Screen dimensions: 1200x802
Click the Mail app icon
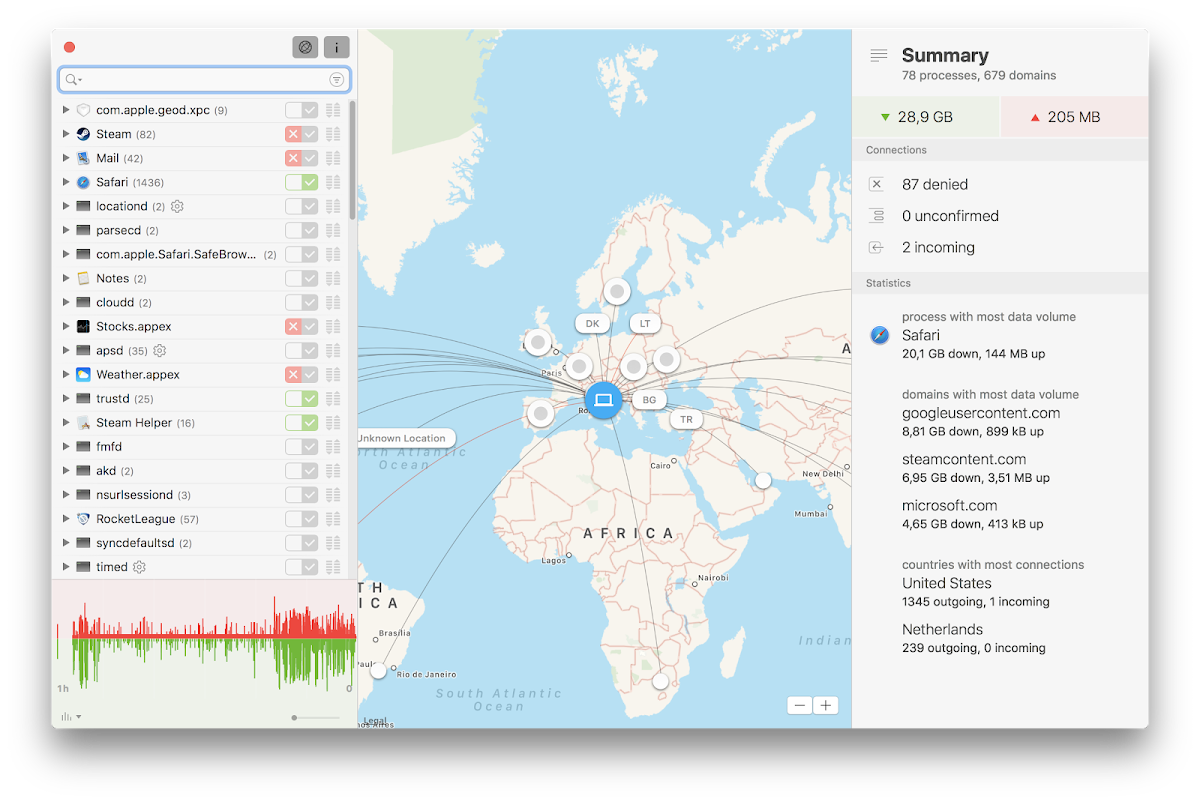point(83,158)
